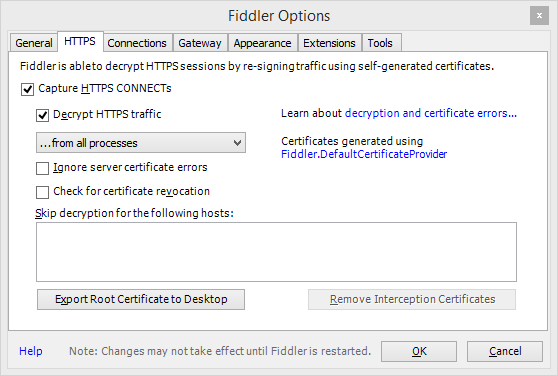This screenshot has height=376, width=558.
Task: Click Remove Interception Certificates button
Action: coord(412,299)
